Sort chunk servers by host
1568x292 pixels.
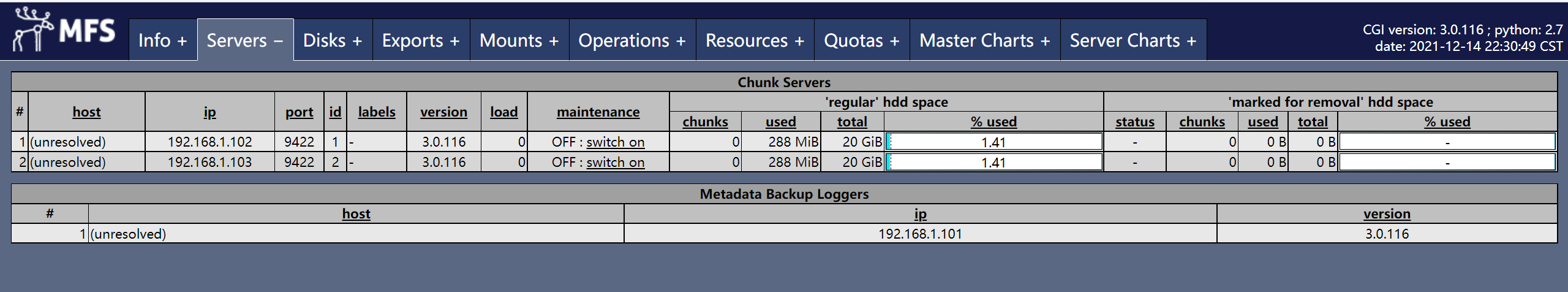click(86, 112)
